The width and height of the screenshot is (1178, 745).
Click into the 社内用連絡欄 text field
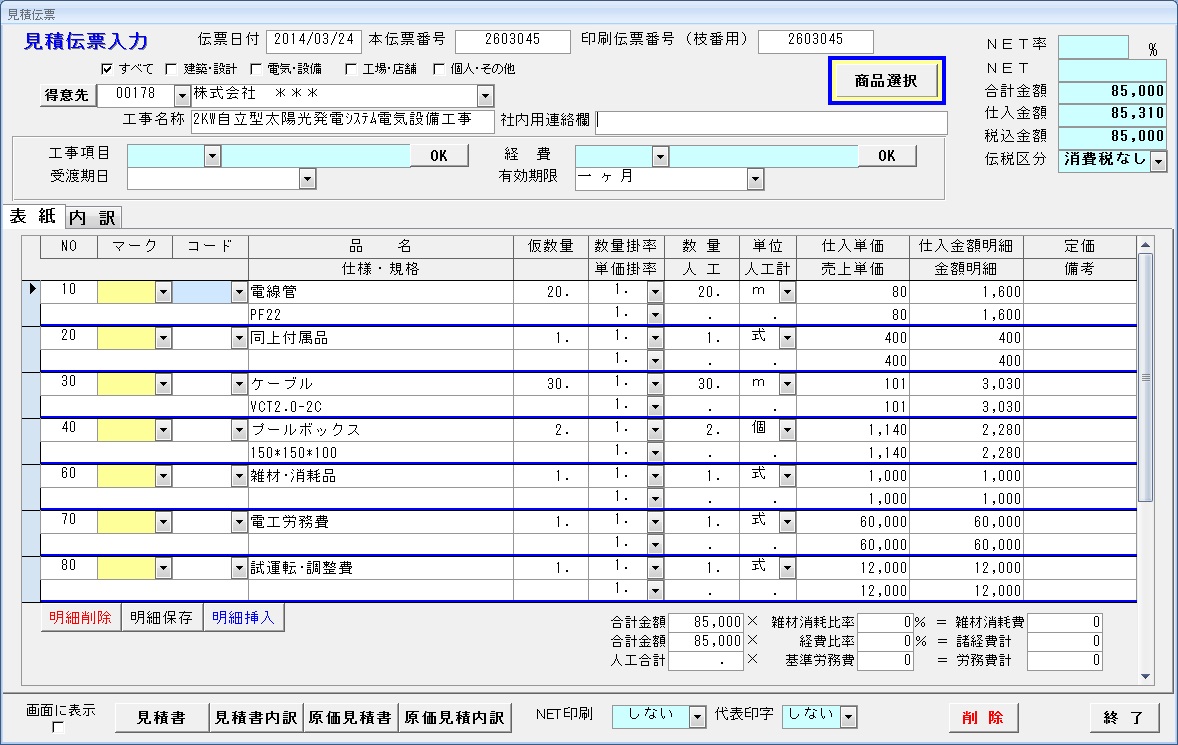pyautogui.click(x=771, y=122)
